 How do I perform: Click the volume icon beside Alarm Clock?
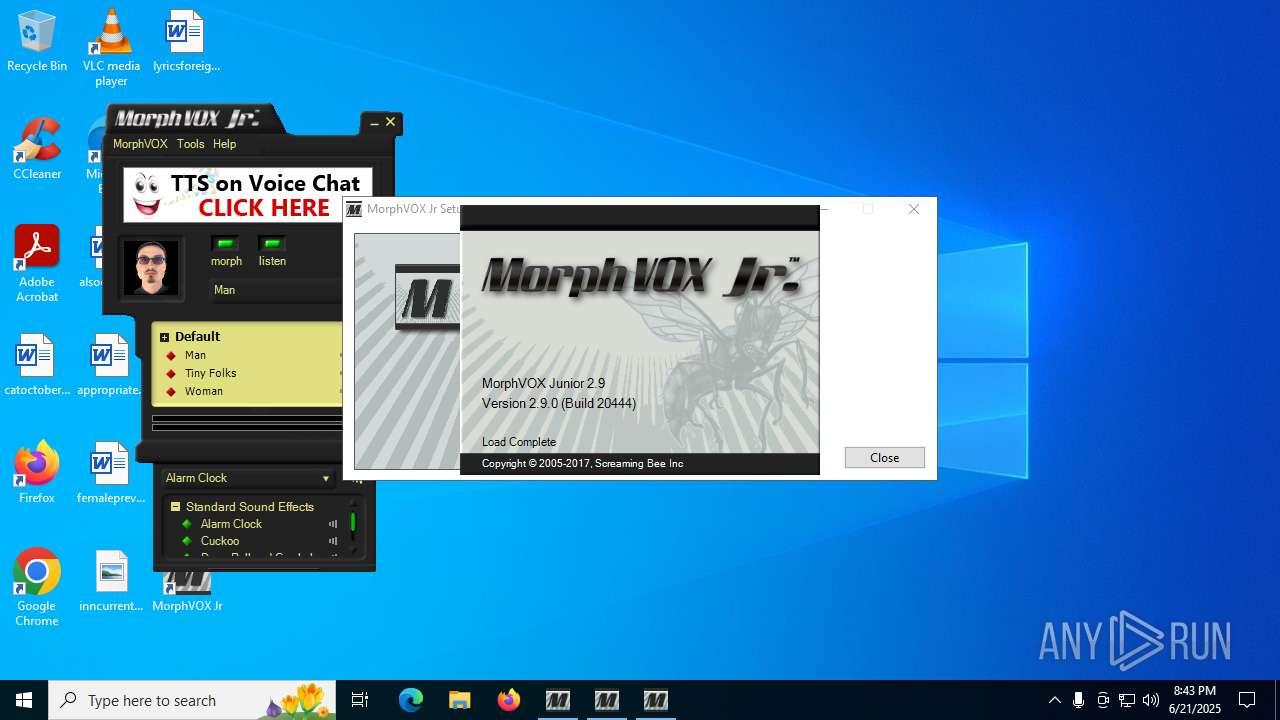click(x=333, y=524)
